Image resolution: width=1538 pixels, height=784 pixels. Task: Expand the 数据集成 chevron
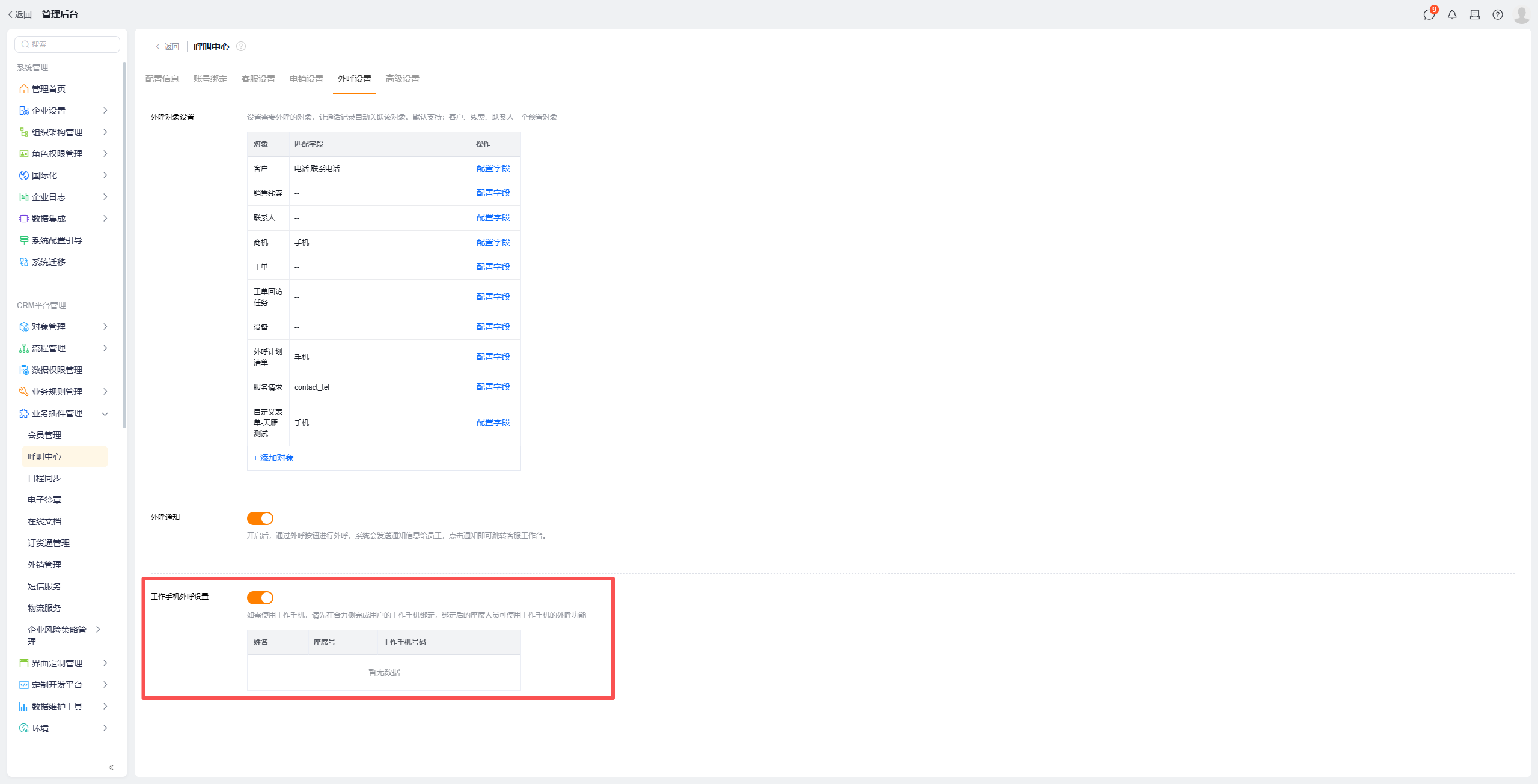tap(105, 219)
